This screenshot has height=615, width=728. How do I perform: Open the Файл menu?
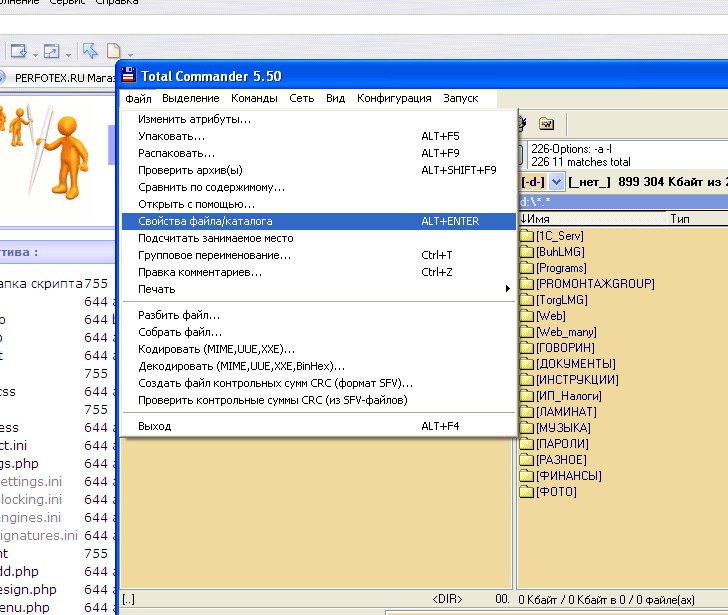pyautogui.click(x=138, y=98)
